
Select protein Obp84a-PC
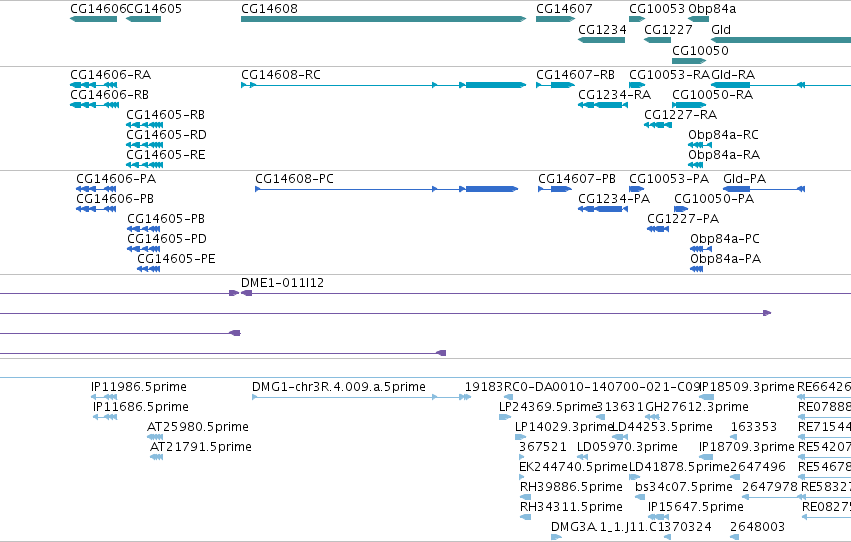[x=701, y=249]
